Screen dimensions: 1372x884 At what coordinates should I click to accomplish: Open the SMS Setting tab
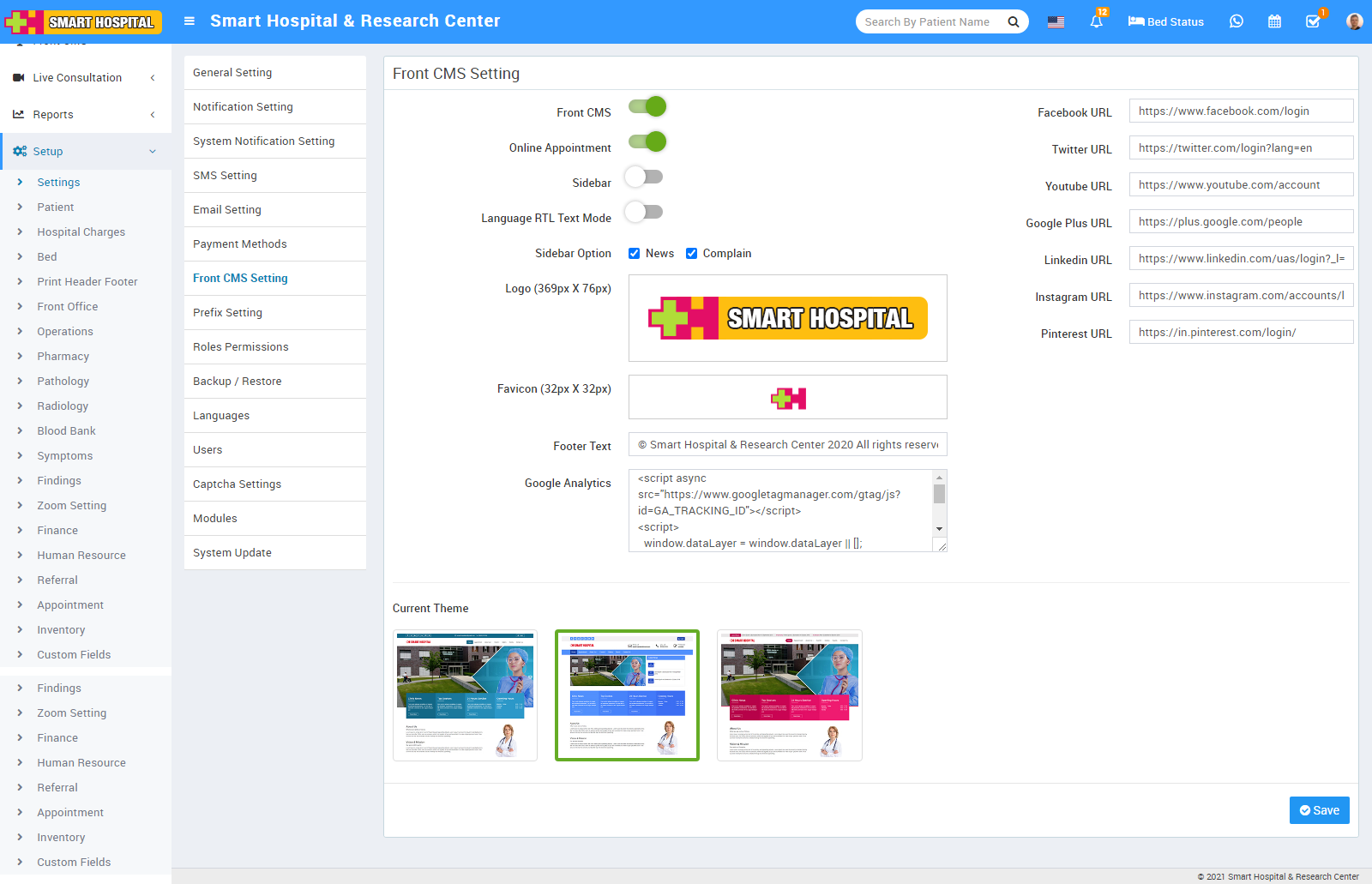pos(275,176)
